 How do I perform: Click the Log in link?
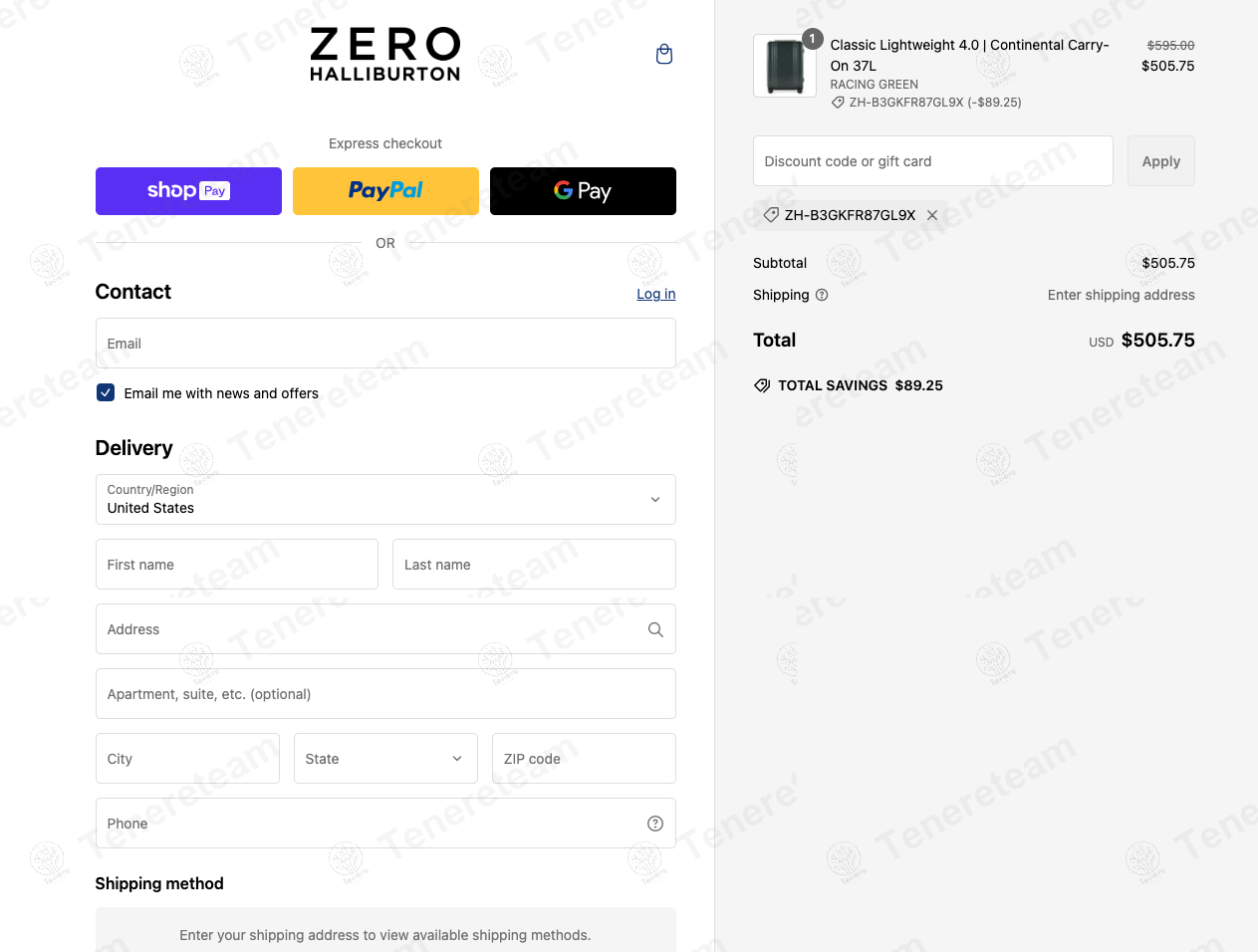coord(655,294)
